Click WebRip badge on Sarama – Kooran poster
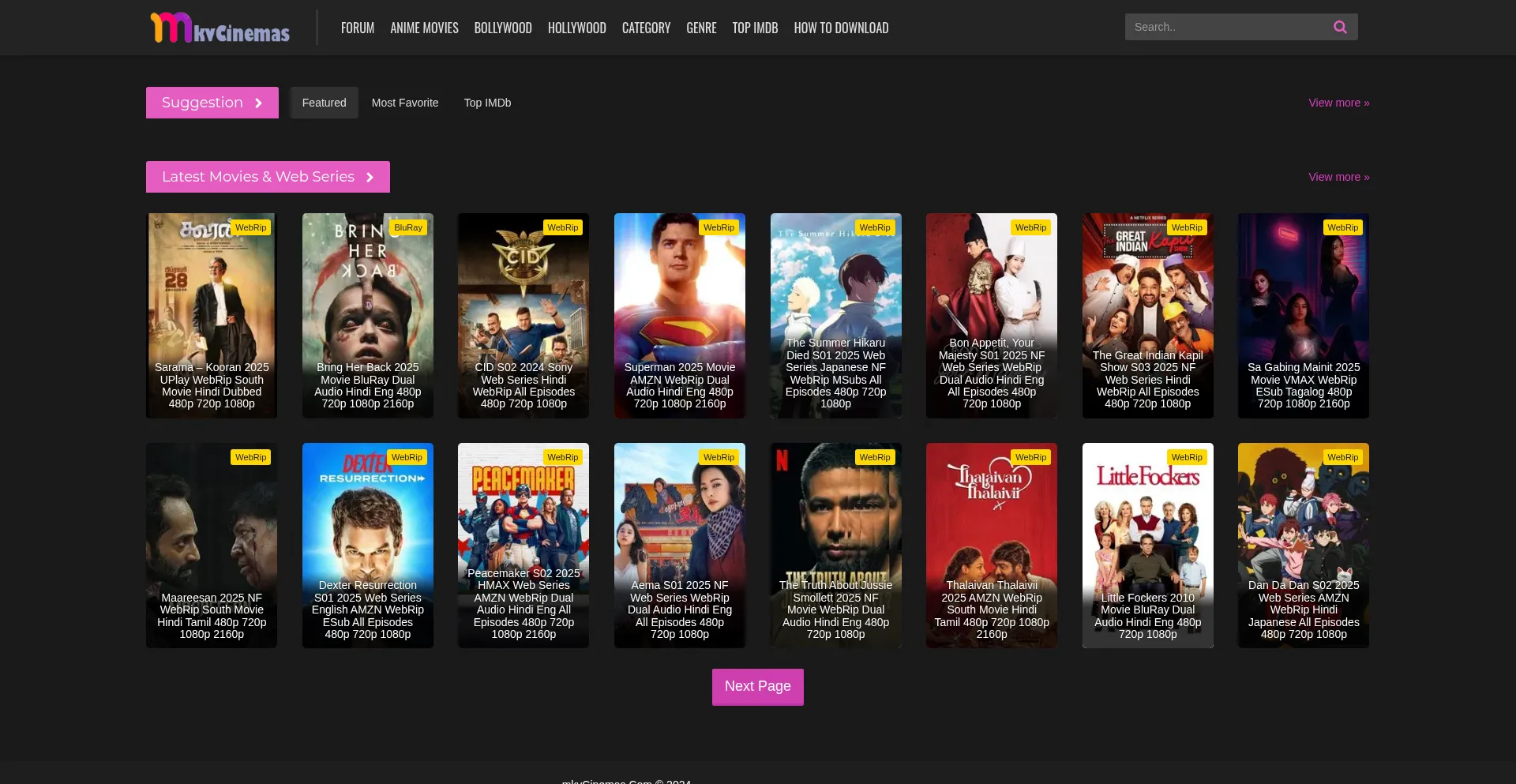1516x784 pixels. point(250,227)
